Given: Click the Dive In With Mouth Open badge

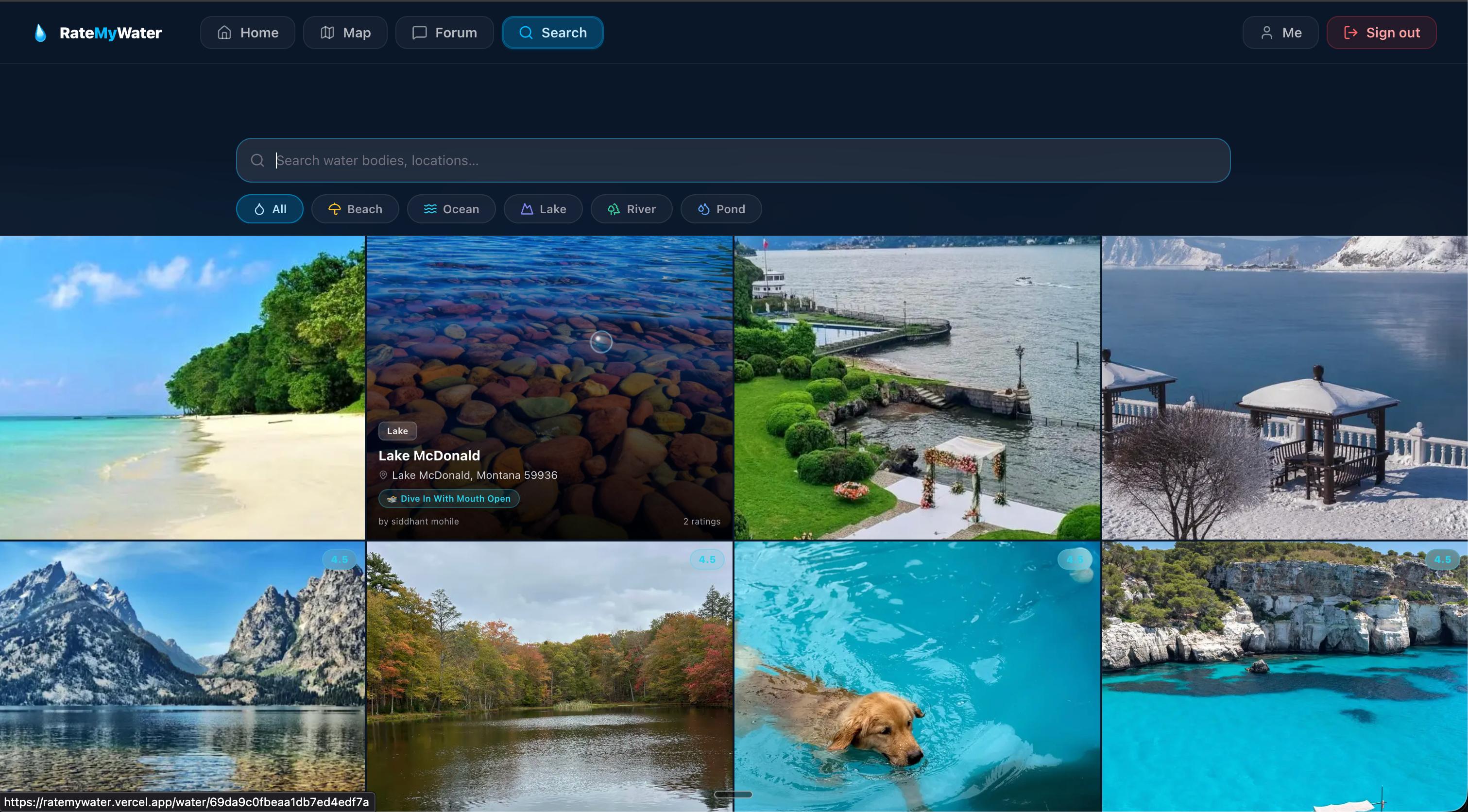Looking at the screenshot, I should point(448,499).
